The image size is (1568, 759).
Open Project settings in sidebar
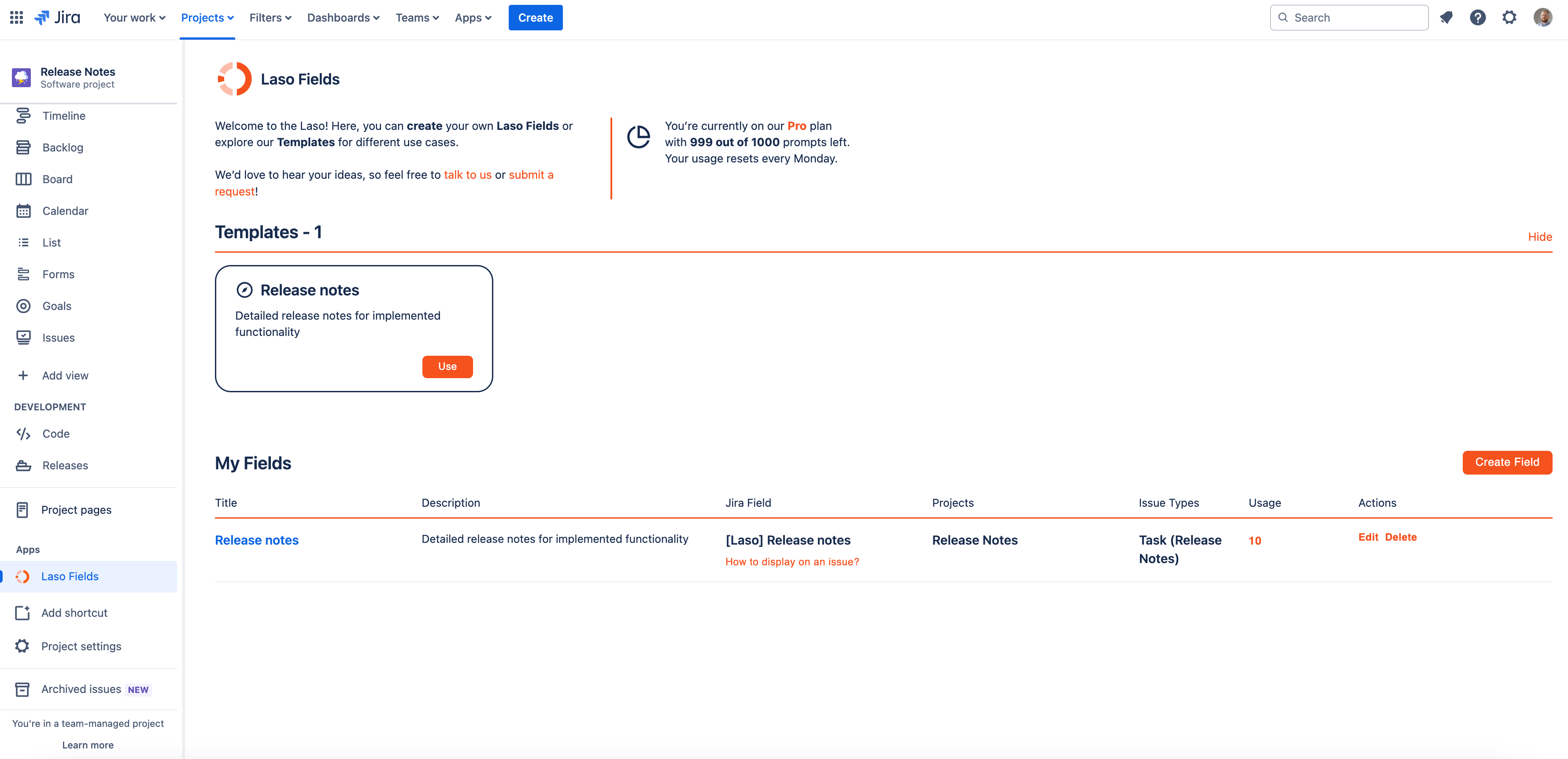pyautogui.click(x=81, y=646)
